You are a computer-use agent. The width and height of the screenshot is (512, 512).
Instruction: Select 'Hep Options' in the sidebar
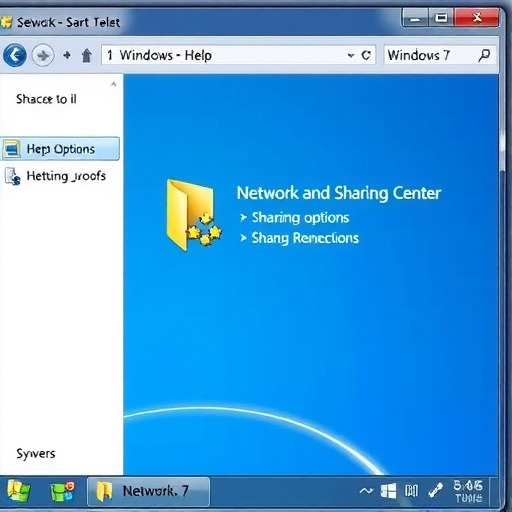tap(60, 149)
